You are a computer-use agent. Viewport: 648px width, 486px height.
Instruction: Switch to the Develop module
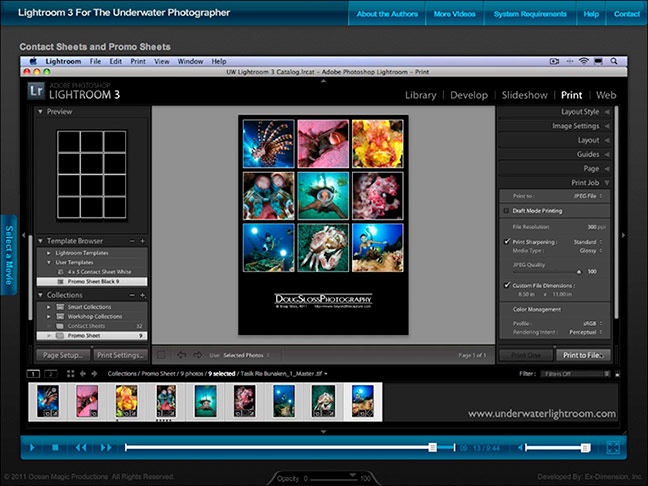click(x=469, y=95)
